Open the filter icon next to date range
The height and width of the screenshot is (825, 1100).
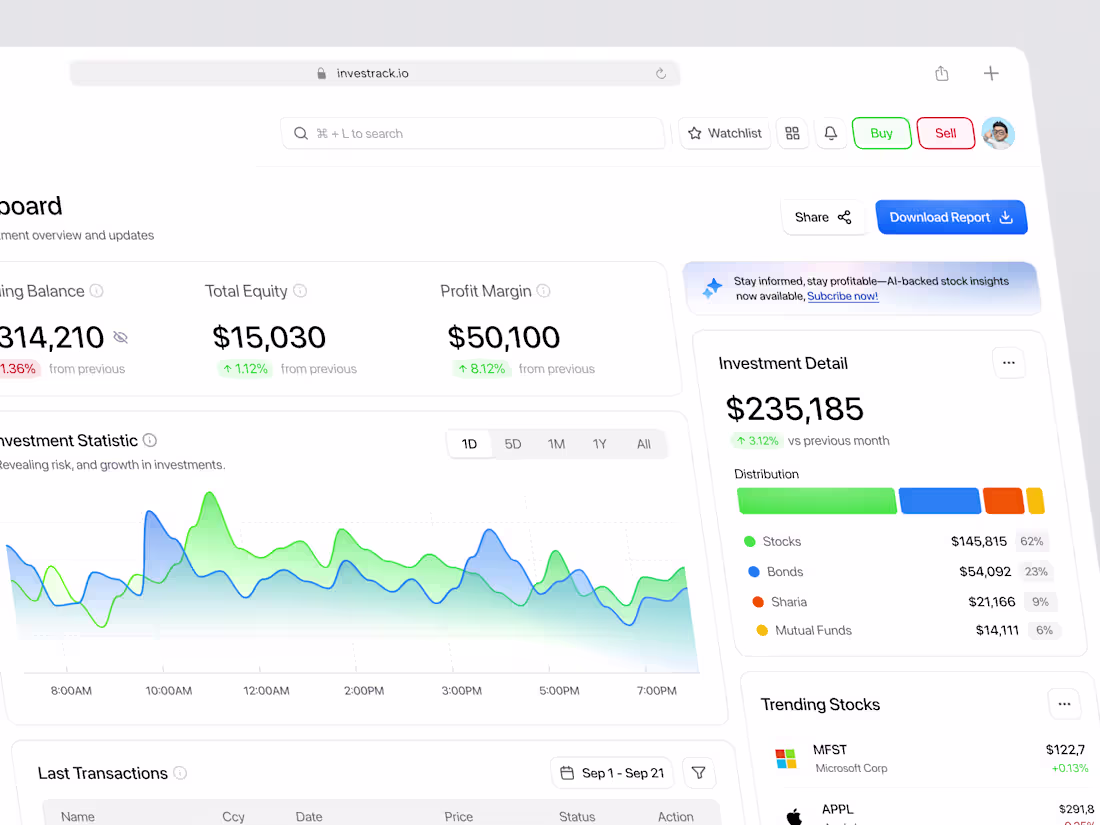[x=699, y=772]
